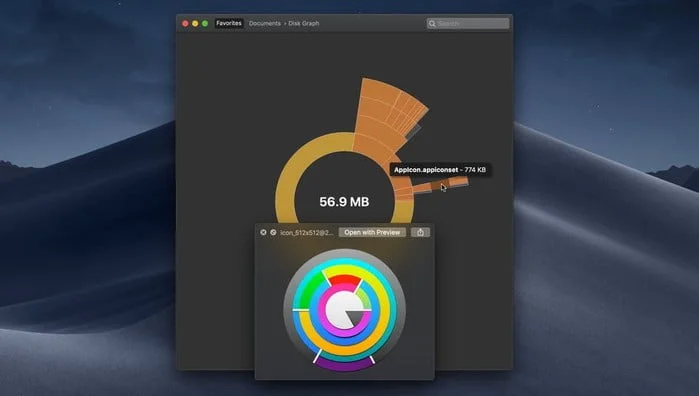Minimize the window with the yellow button

click(x=195, y=23)
